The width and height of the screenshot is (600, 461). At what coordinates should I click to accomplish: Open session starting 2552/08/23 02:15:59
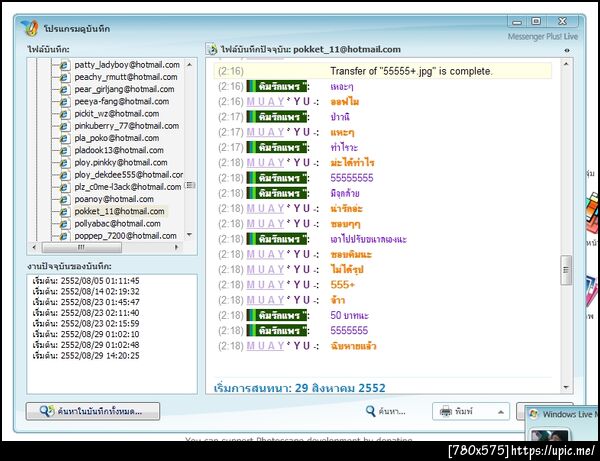[x=86, y=324]
